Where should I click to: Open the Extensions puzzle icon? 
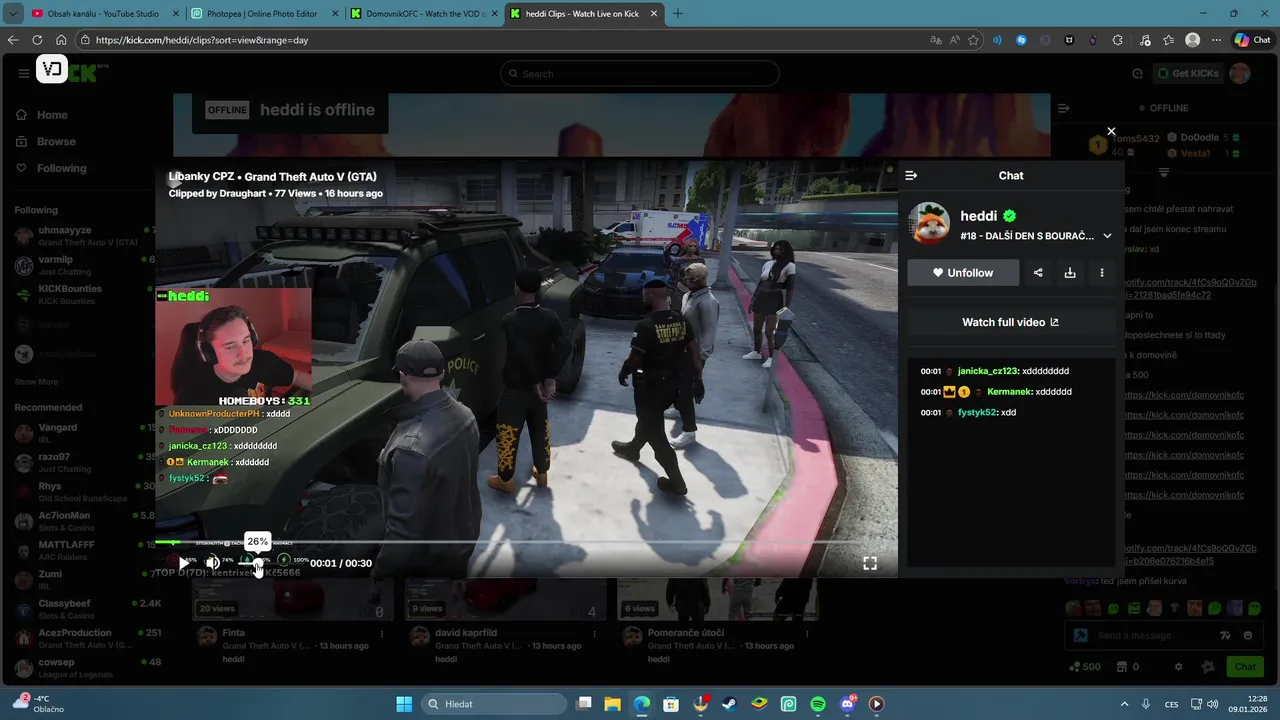click(x=1117, y=40)
